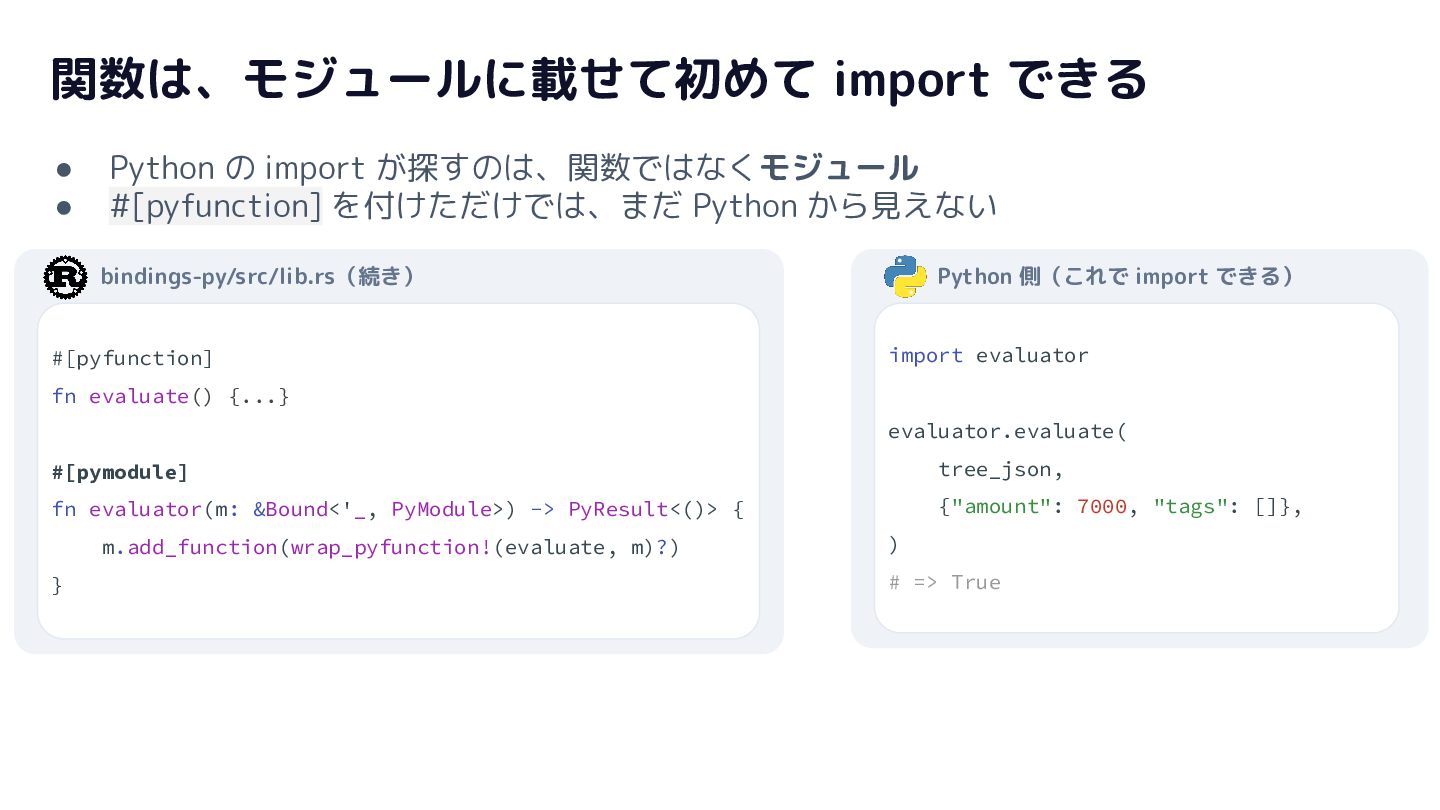Select "#[pyfunction]" line in the Rust code
Viewport: 1440px width, 810px height.
coord(133,358)
